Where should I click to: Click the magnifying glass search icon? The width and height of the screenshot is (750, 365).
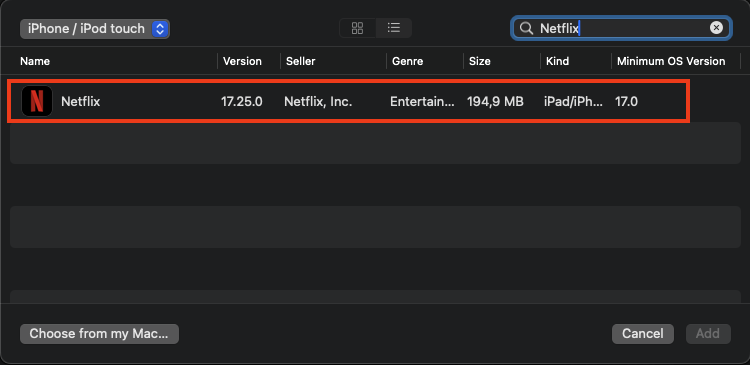(x=526, y=28)
